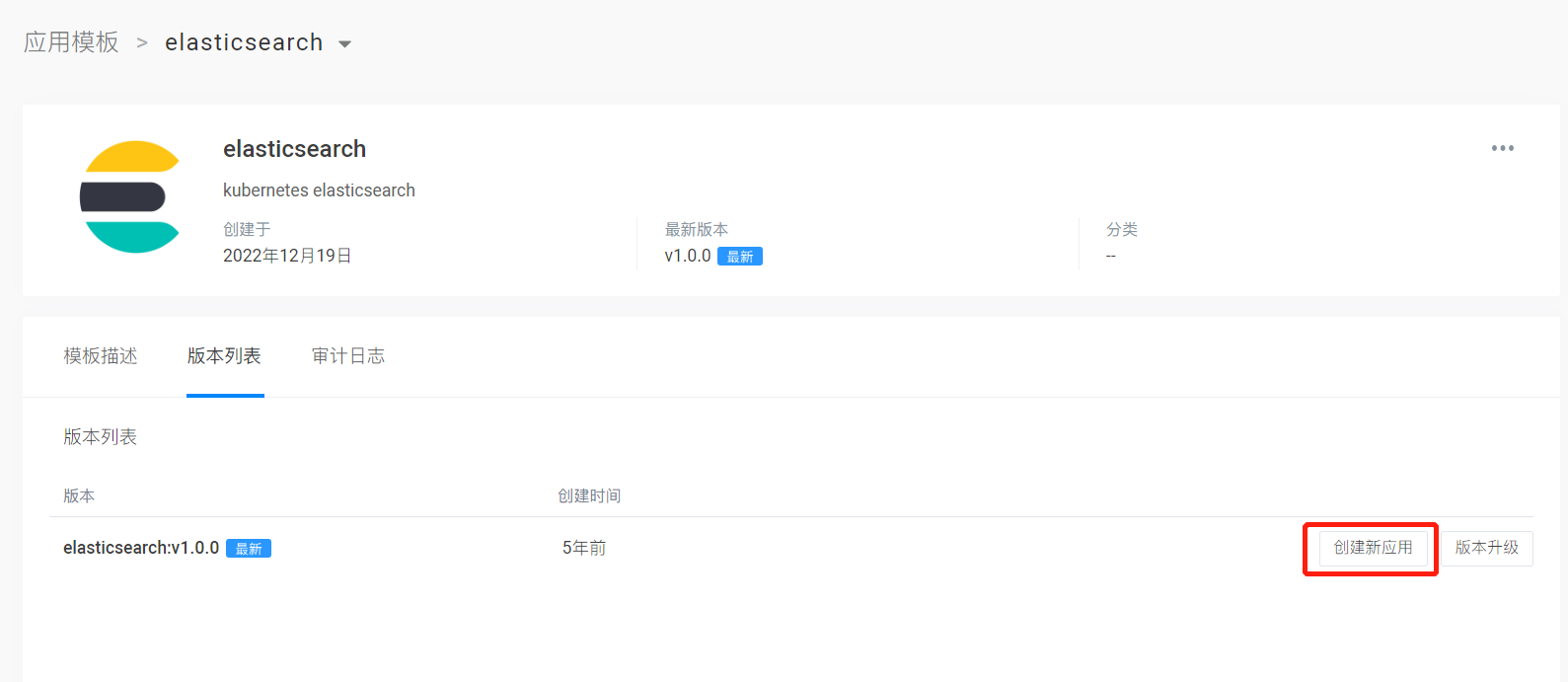The width and height of the screenshot is (1568, 682).
Task: Go back to 应用模板 via the breadcrumb
Action: pos(71,42)
